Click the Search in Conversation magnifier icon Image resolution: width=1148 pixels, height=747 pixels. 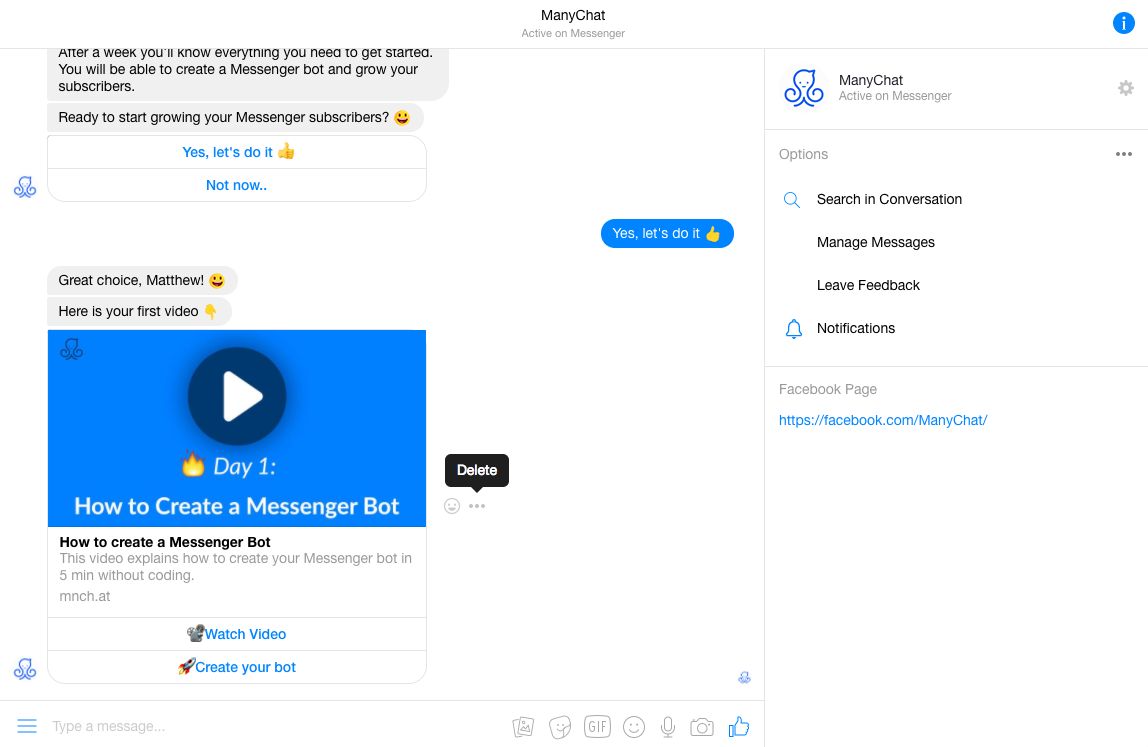click(791, 199)
